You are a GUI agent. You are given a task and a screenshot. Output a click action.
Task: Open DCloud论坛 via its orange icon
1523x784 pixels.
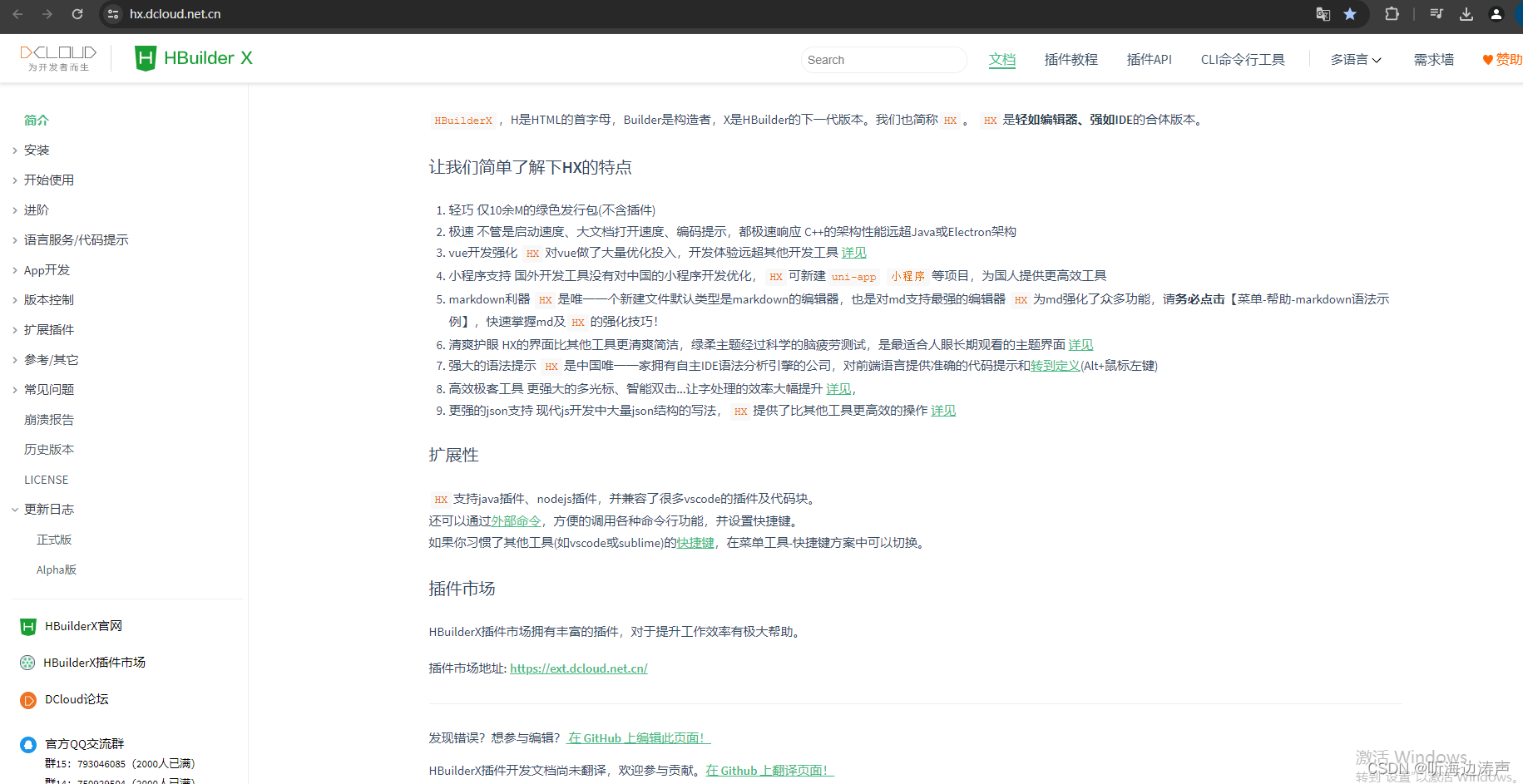(27, 699)
